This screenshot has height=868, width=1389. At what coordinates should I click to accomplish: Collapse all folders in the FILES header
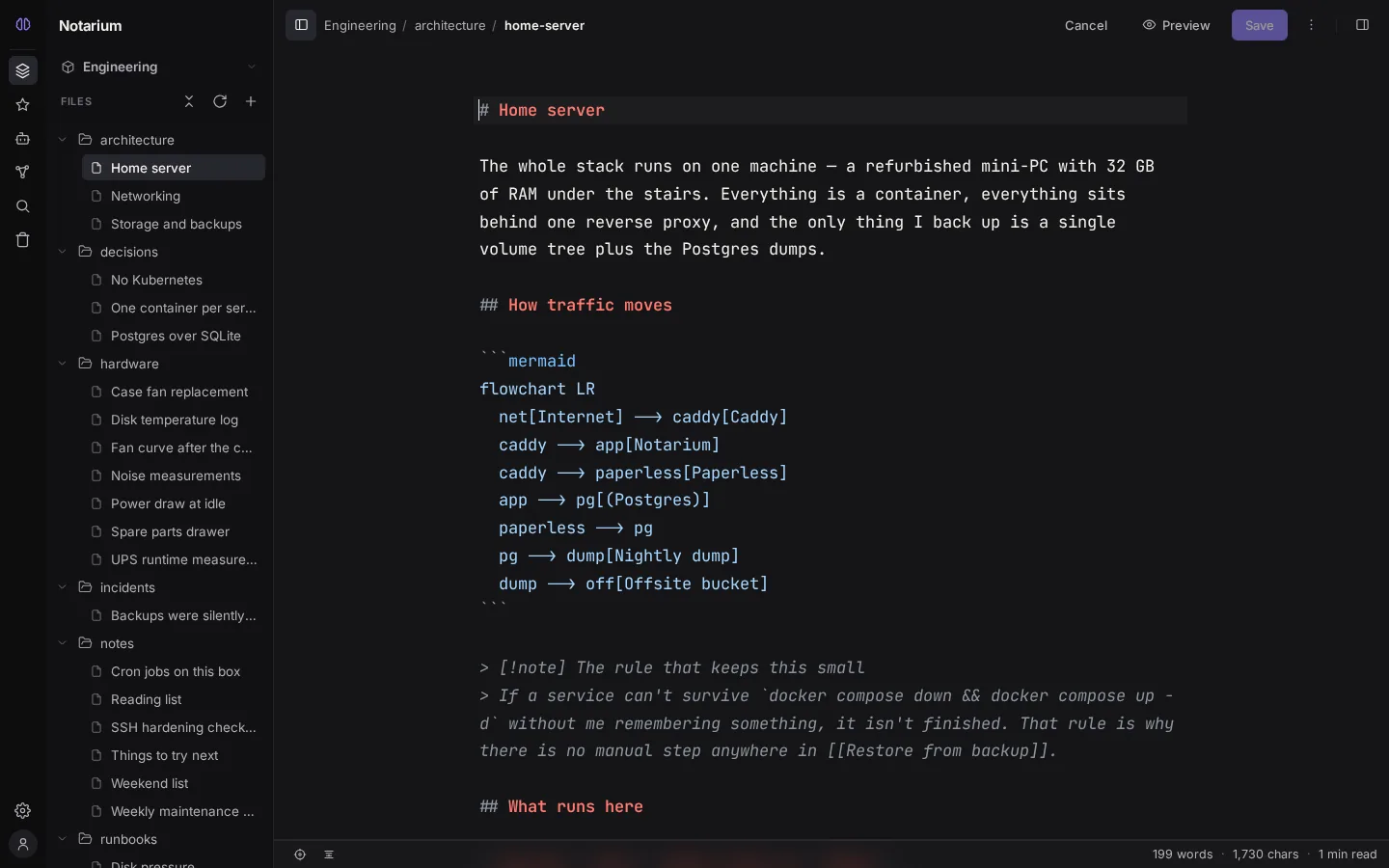189,101
